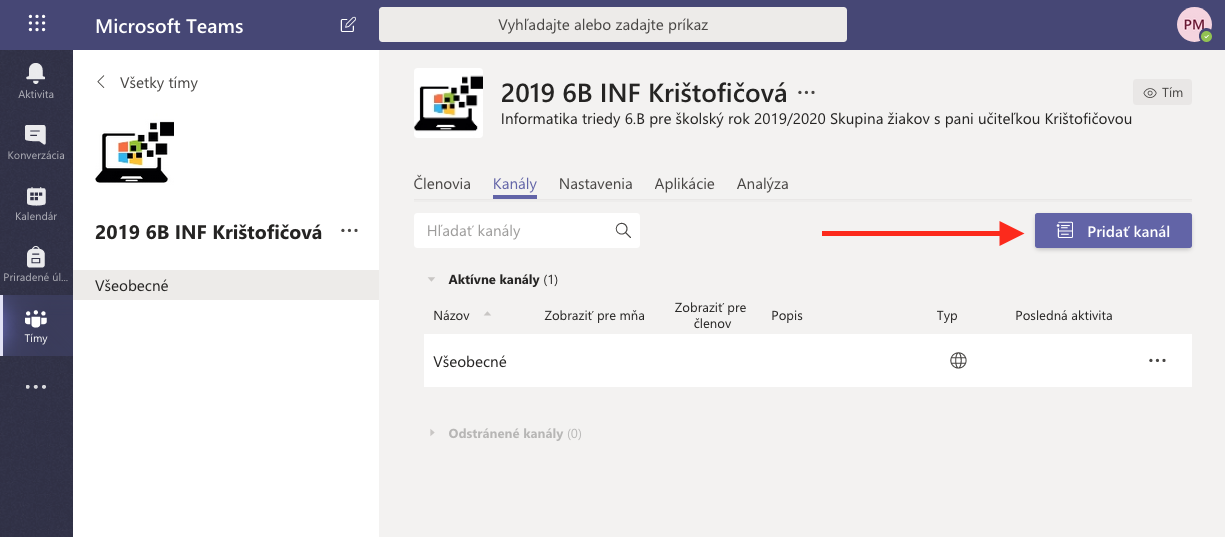Open Priradené úlohy assignments icon
Screen dimensions: 1225x537
(36, 264)
